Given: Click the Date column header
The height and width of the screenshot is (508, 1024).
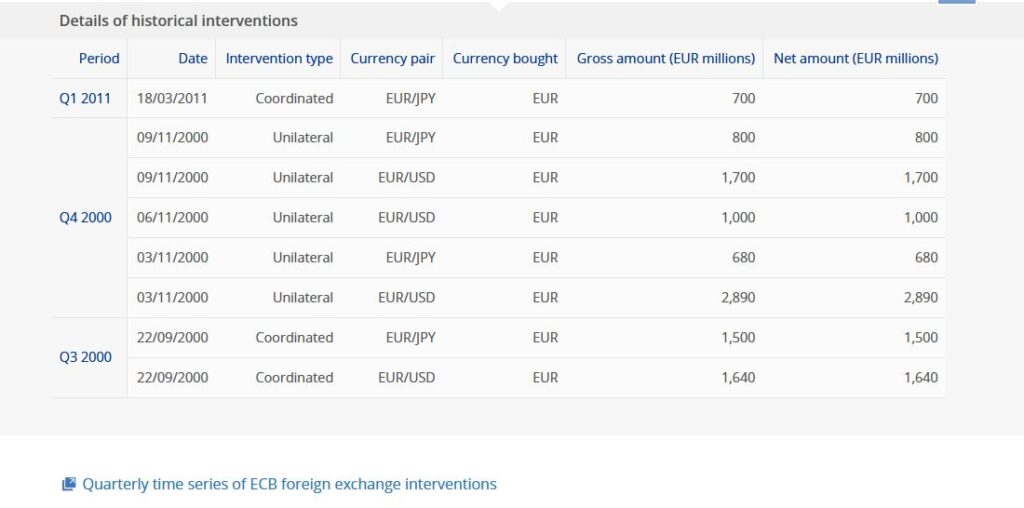Looking at the screenshot, I should click(x=193, y=58).
